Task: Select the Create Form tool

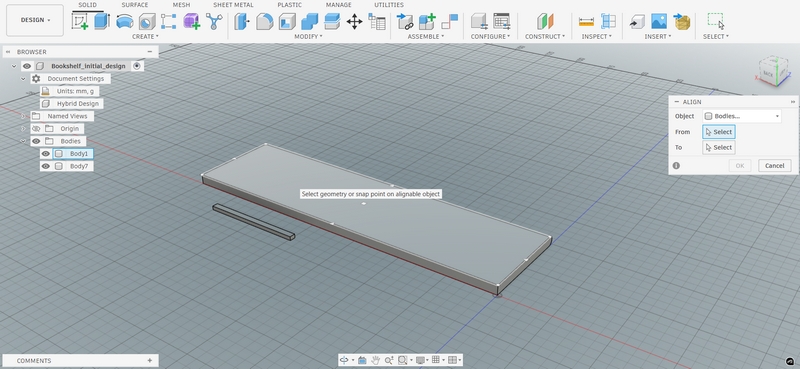Action: (x=191, y=21)
